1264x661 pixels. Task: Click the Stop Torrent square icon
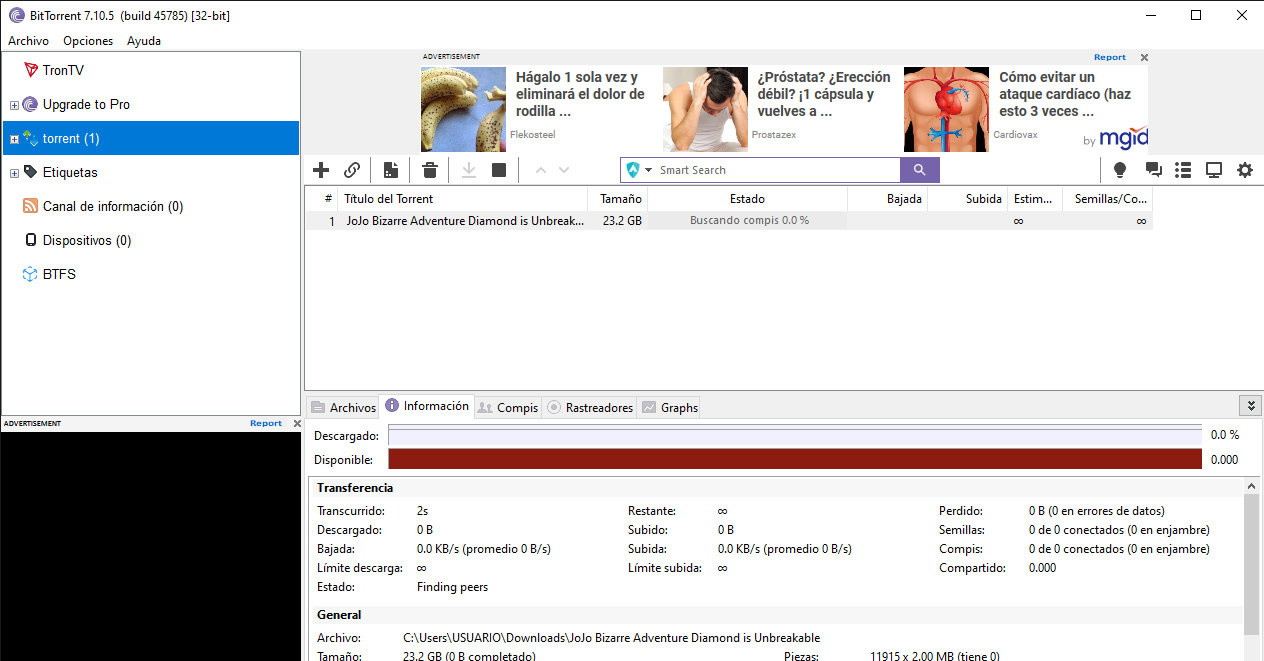click(x=499, y=170)
